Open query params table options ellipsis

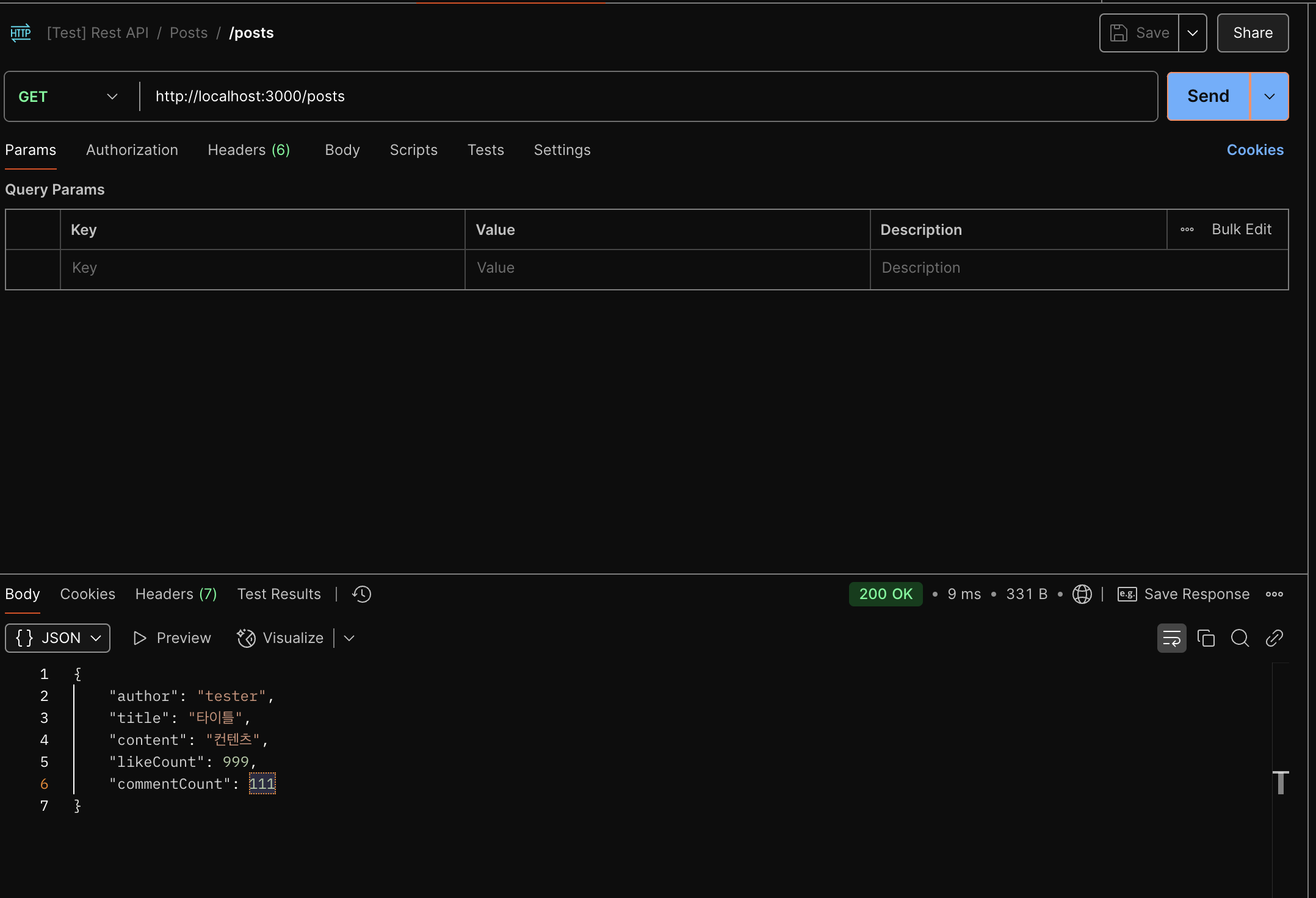tap(1187, 230)
